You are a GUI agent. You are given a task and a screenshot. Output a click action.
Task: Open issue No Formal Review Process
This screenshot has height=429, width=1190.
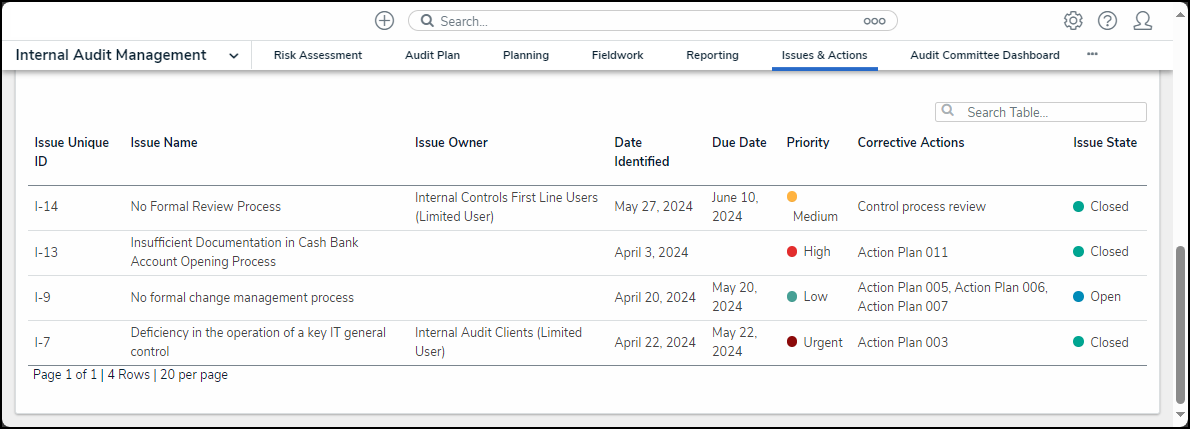tap(205, 207)
